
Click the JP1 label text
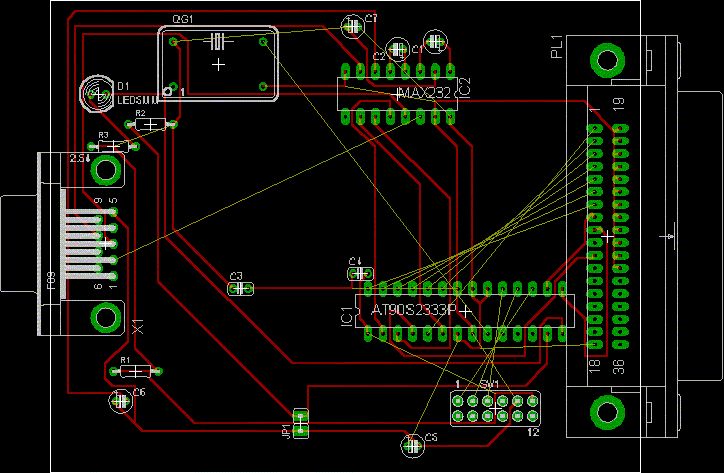(x=286, y=431)
